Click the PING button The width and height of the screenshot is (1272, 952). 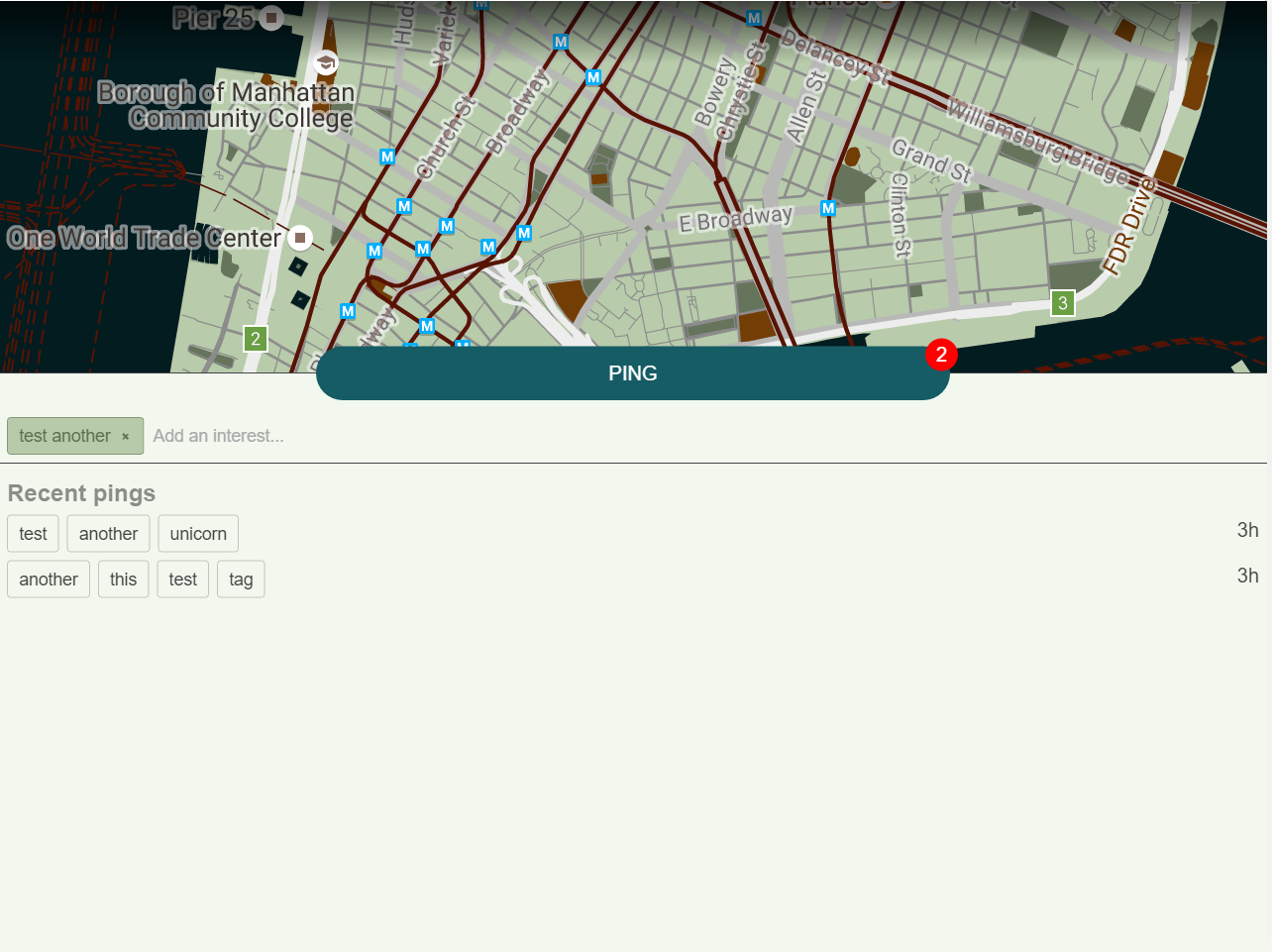(x=632, y=373)
